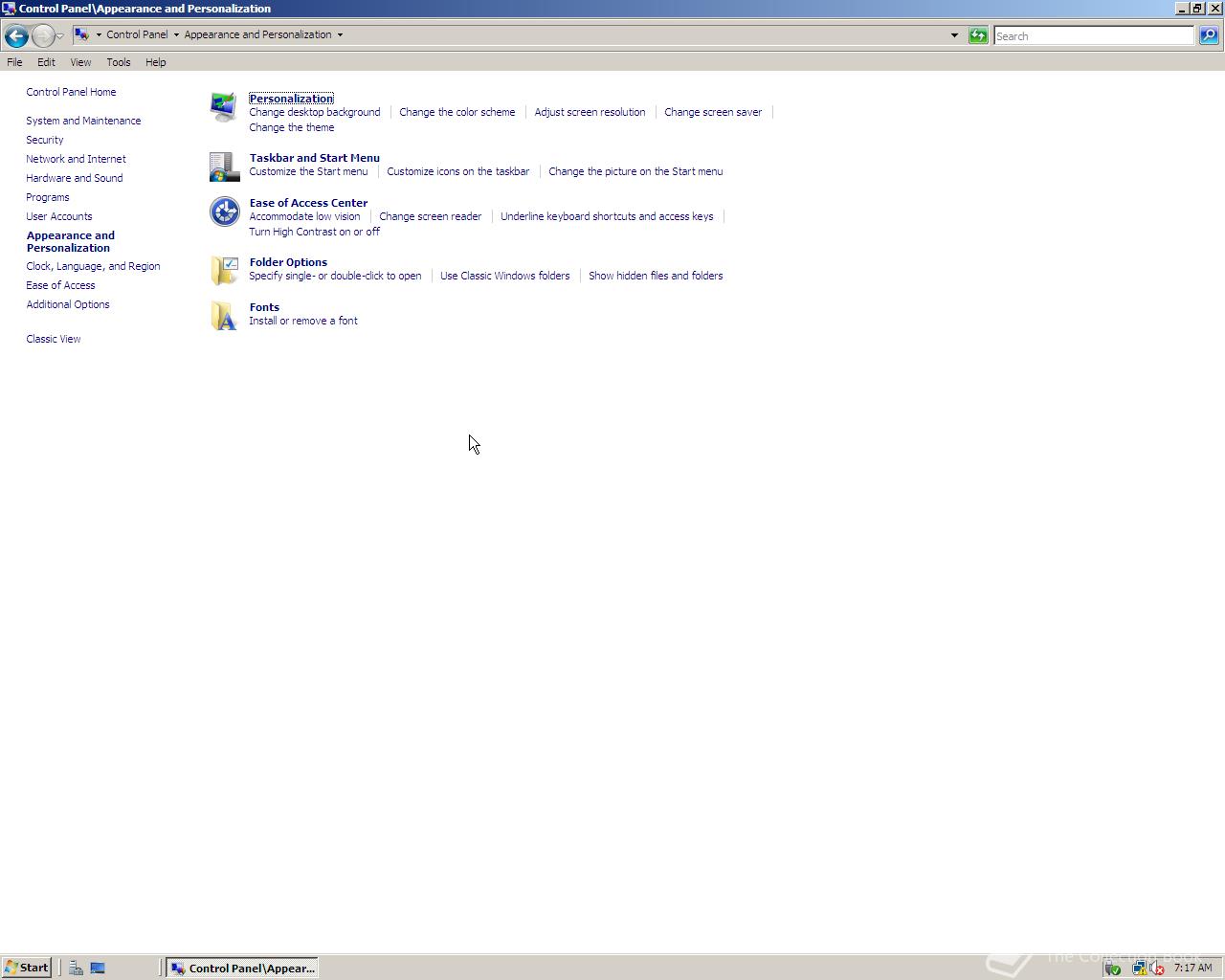The height and width of the screenshot is (980, 1225).
Task: Open the Tools menu
Action: pos(119,62)
